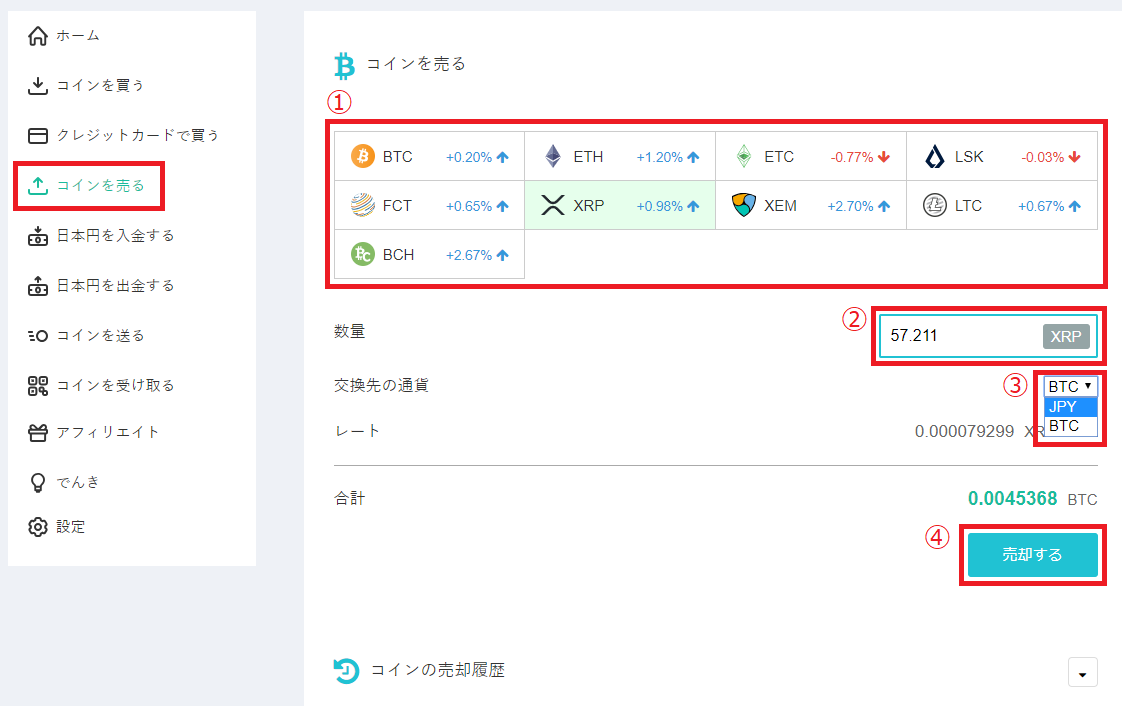
Task: Open コインを買う menu item
Action: pos(86,86)
